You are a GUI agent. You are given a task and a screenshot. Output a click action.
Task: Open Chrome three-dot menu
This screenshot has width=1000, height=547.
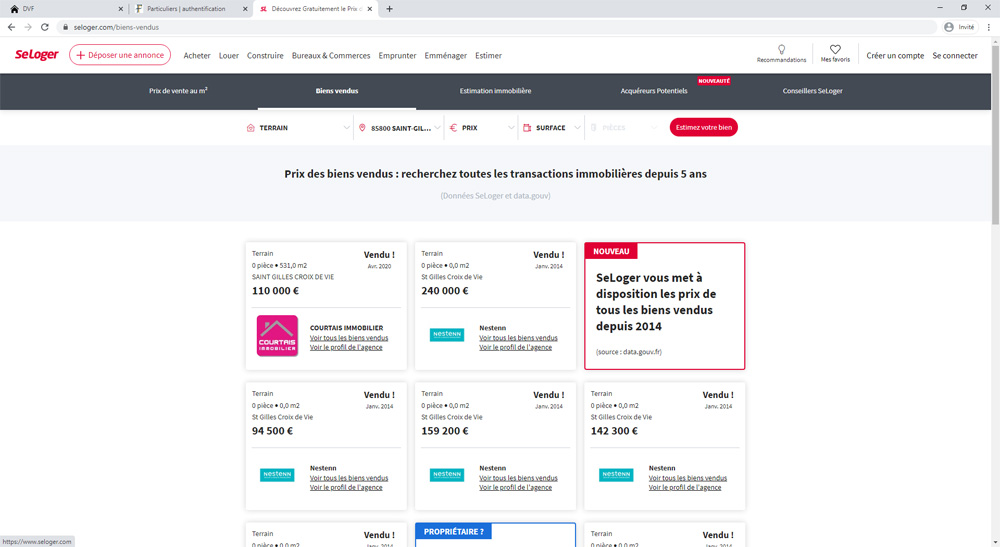989,27
